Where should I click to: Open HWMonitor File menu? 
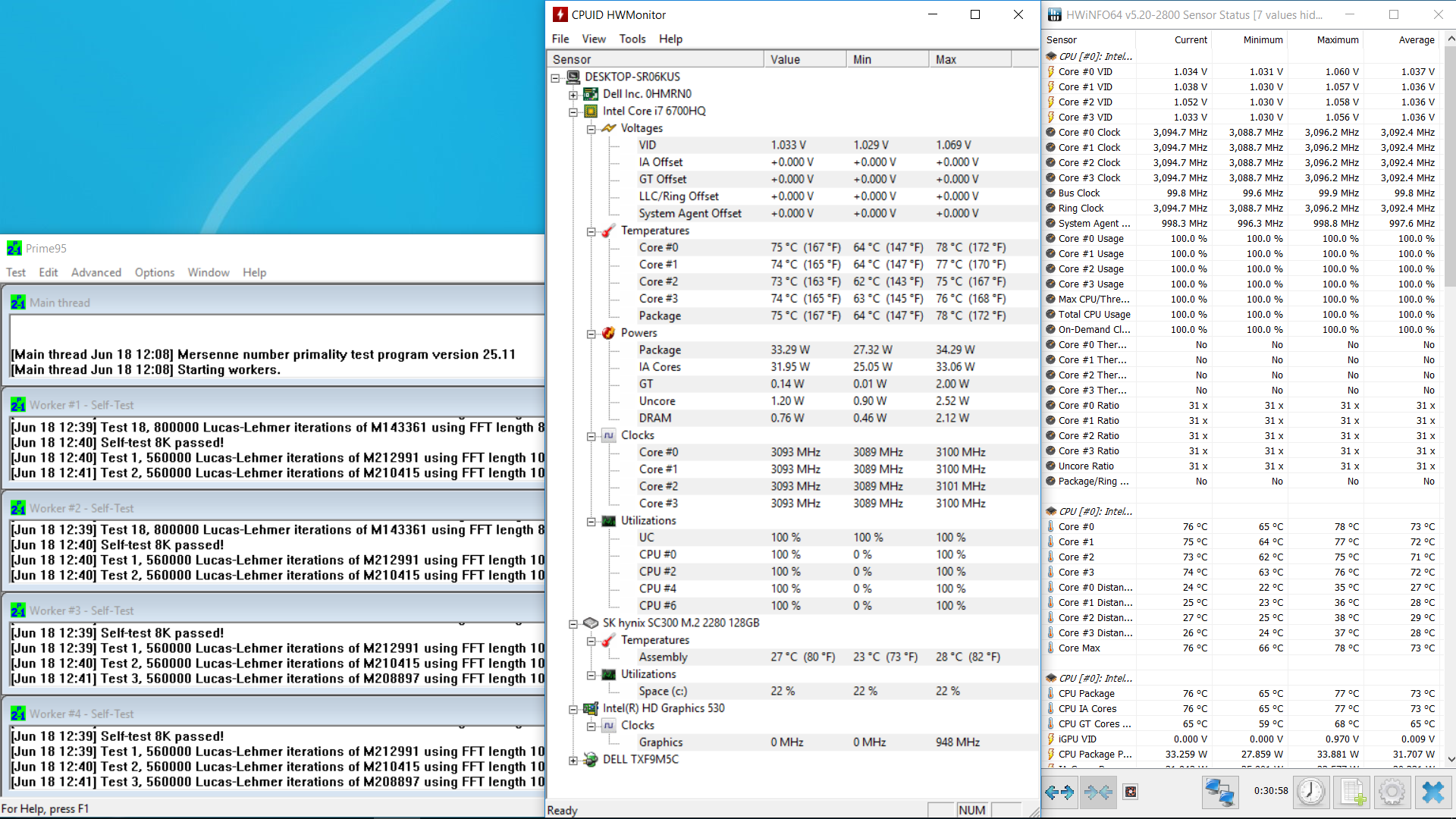(x=560, y=39)
